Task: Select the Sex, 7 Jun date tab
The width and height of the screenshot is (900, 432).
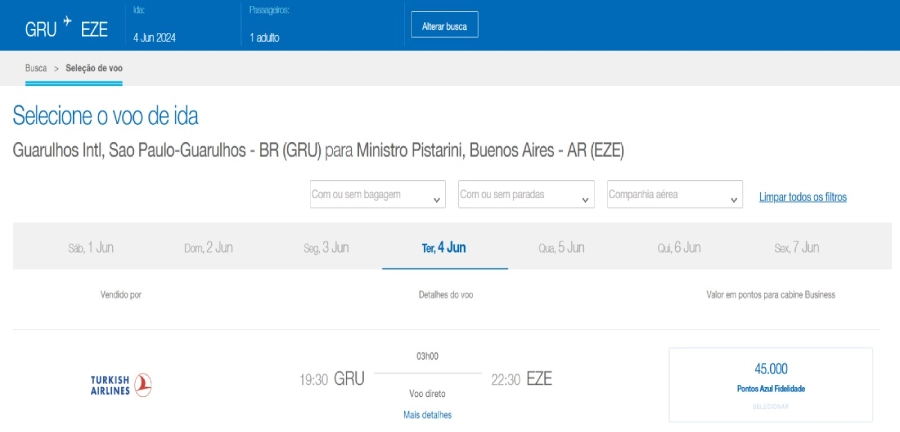Action: point(796,248)
